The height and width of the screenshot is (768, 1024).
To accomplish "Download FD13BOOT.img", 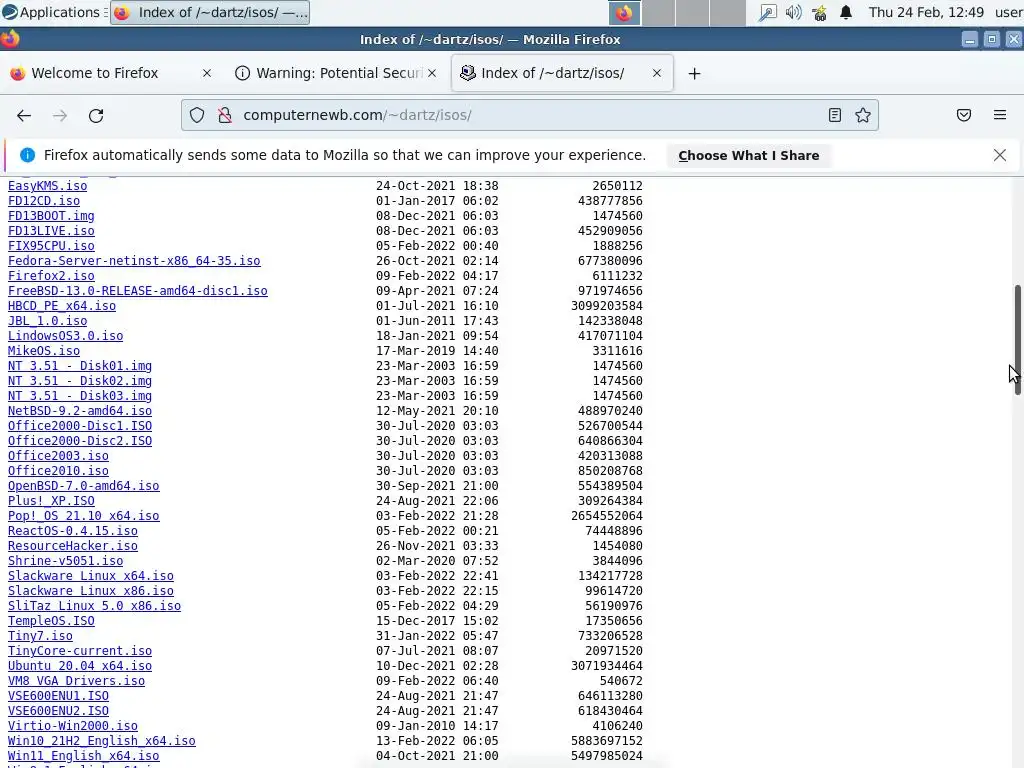I will click(x=51, y=216).
